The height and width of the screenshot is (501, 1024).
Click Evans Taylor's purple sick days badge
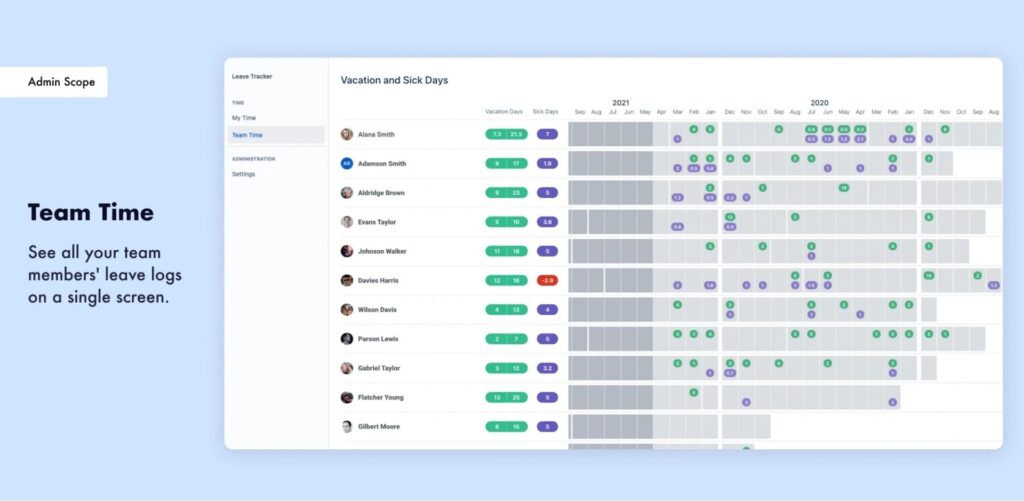tap(547, 222)
